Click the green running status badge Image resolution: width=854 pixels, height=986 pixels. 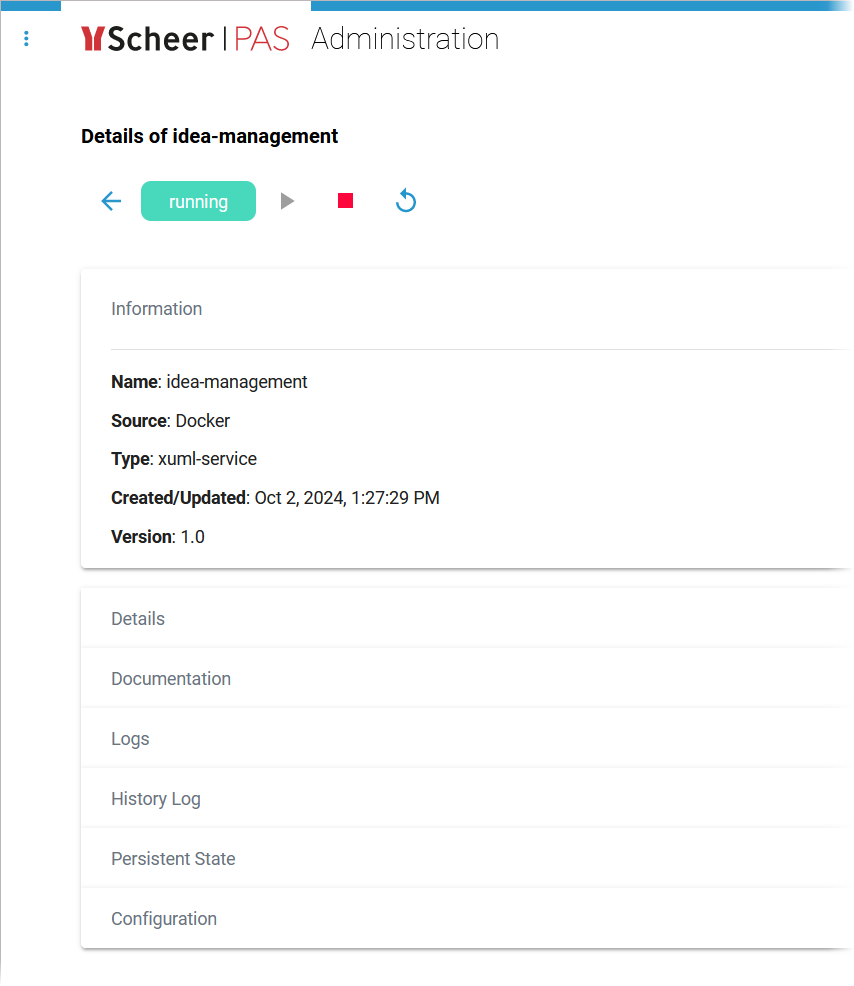(x=198, y=201)
